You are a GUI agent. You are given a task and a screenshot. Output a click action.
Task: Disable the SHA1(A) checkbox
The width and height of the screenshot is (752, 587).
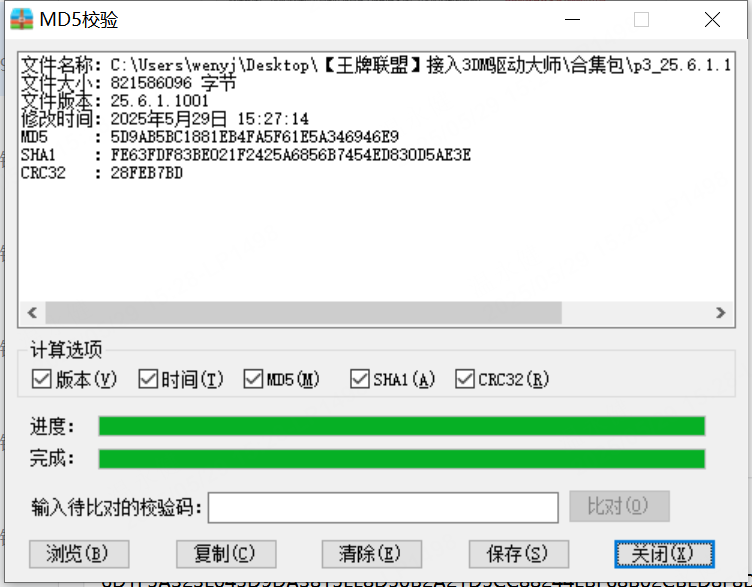360,379
